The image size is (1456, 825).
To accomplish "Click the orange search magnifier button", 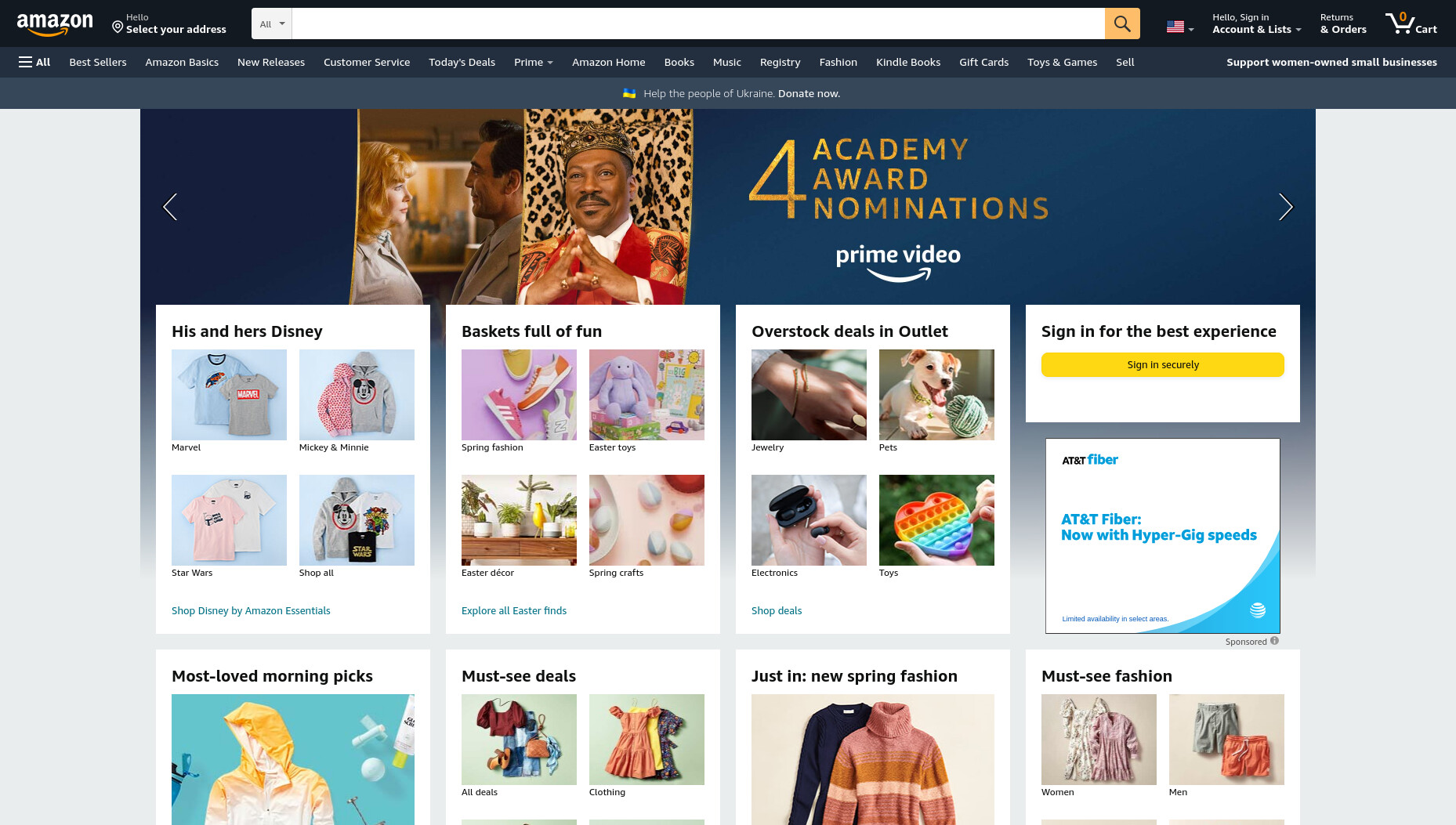I will coord(1122,24).
